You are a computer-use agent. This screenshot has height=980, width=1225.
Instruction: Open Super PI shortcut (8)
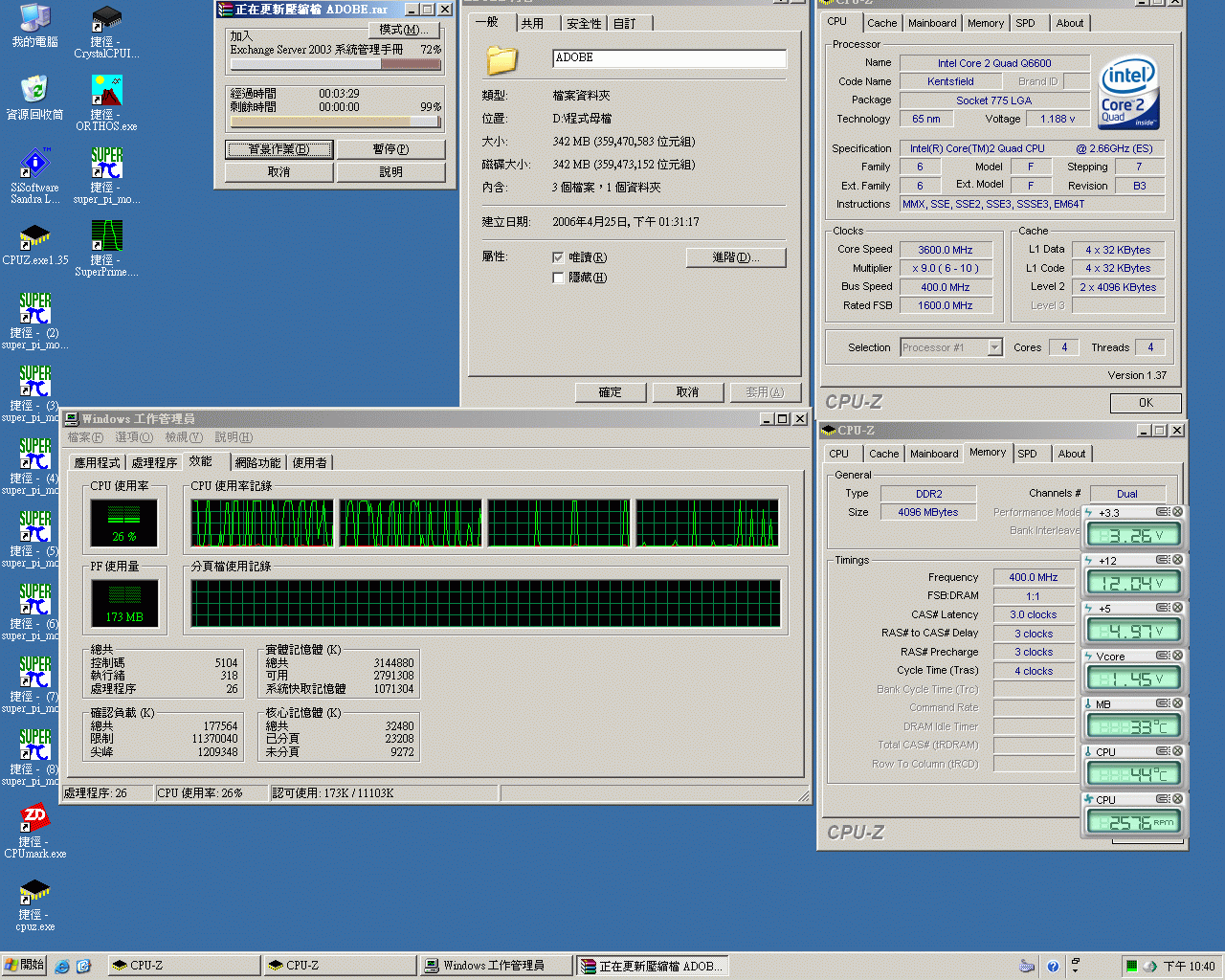(x=35, y=758)
